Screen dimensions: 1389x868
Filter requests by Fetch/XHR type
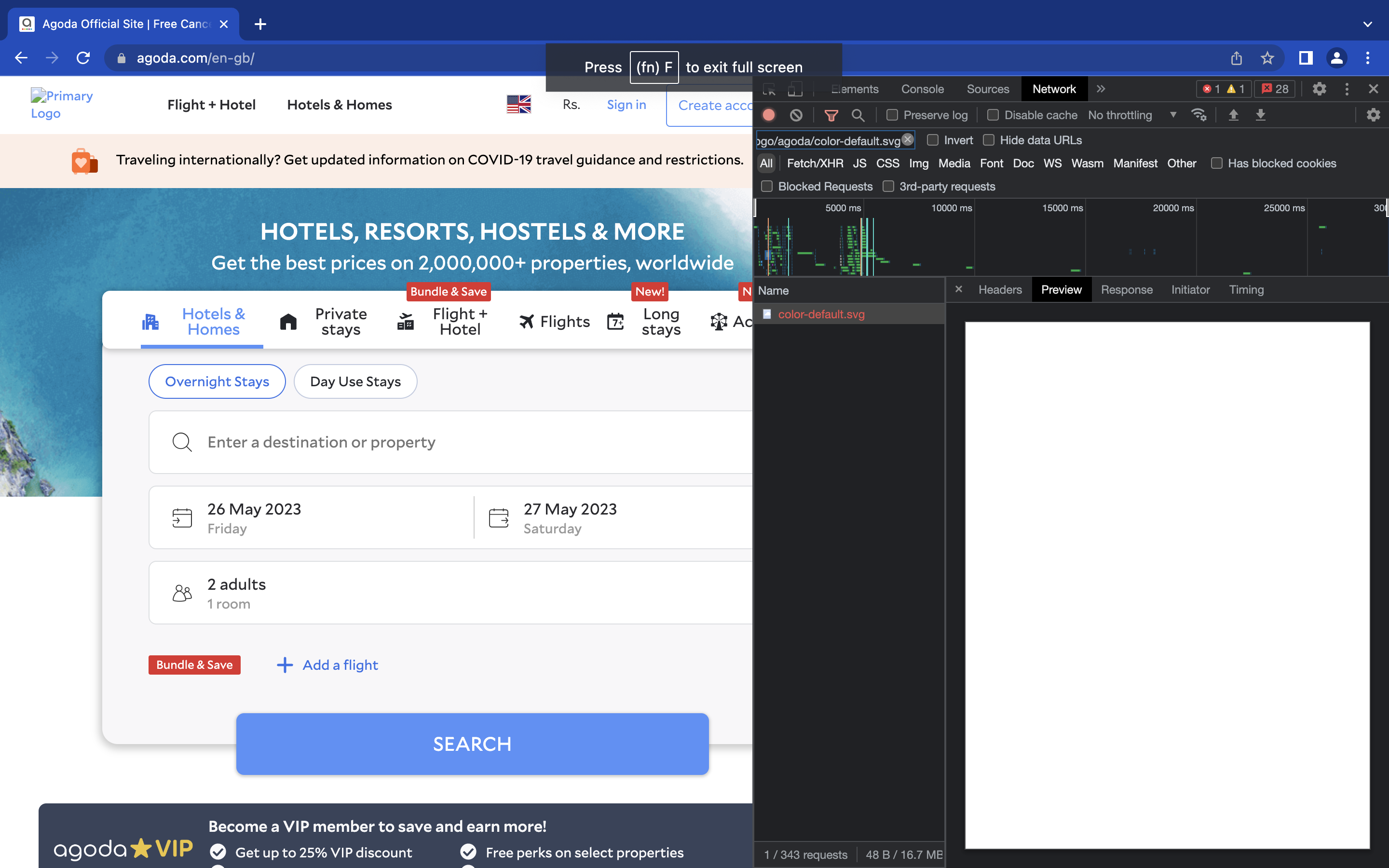click(x=815, y=163)
